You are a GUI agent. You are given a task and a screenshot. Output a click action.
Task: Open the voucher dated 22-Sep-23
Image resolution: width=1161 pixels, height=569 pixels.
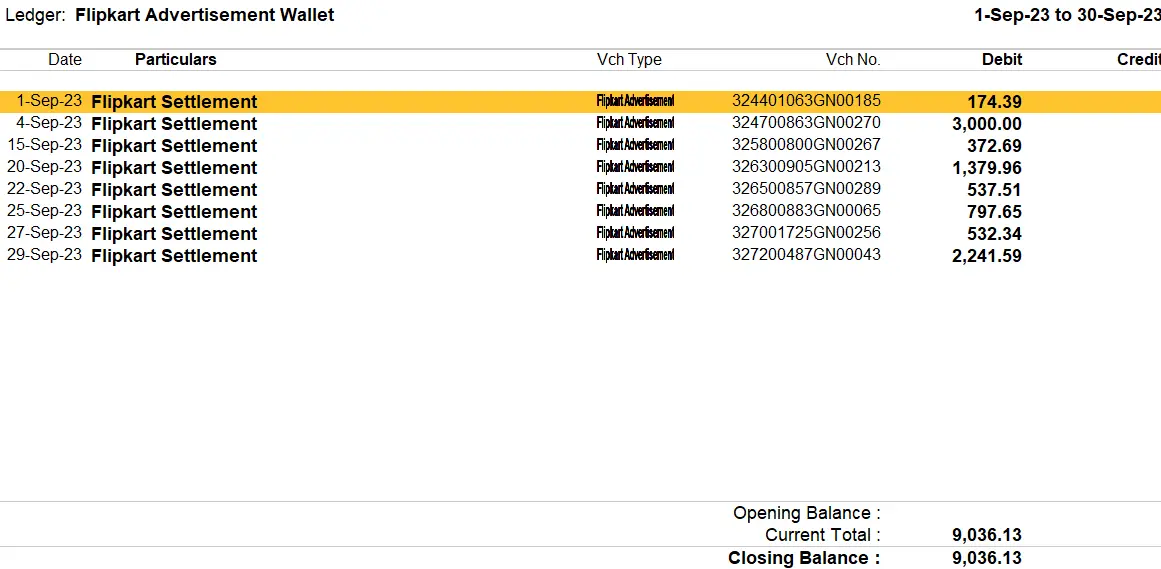(x=174, y=190)
